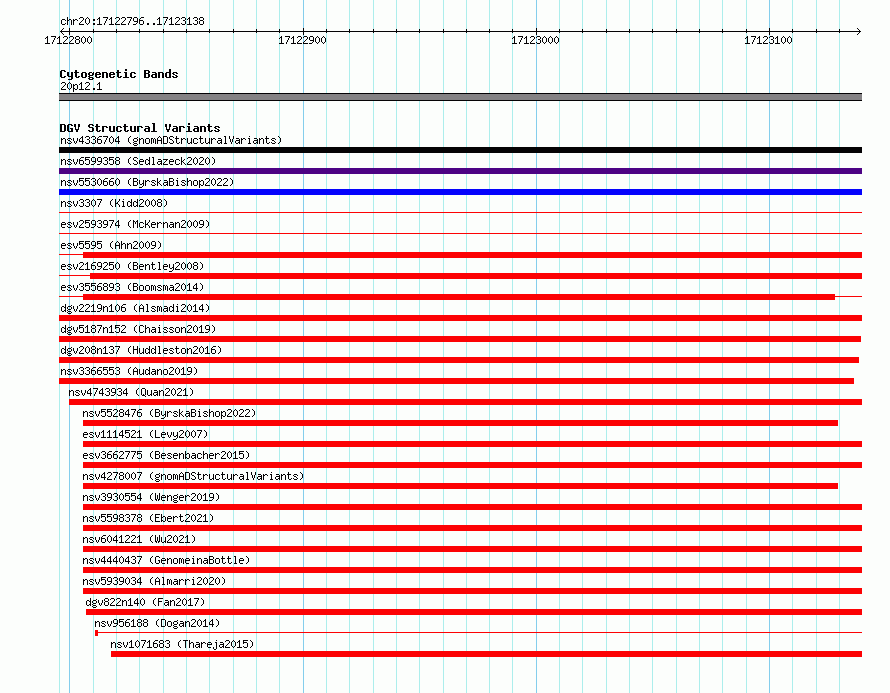Click the right arrow of the ruler
Viewport: 890px width, 693px height.
[859, 31]
